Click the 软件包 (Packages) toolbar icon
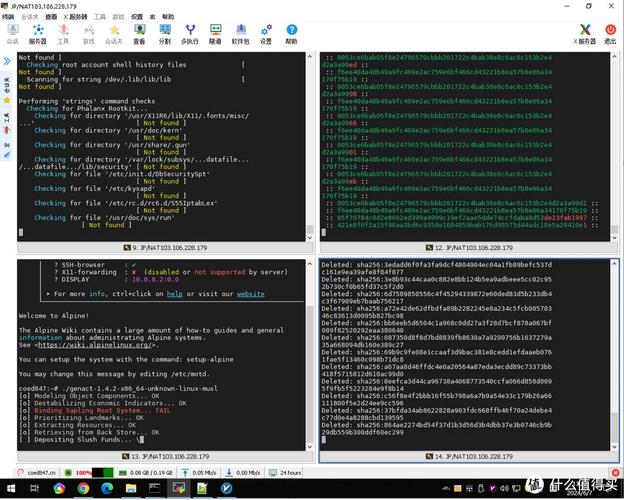The height and width of the screenshot is (500, 624). [x=240, y=34]
